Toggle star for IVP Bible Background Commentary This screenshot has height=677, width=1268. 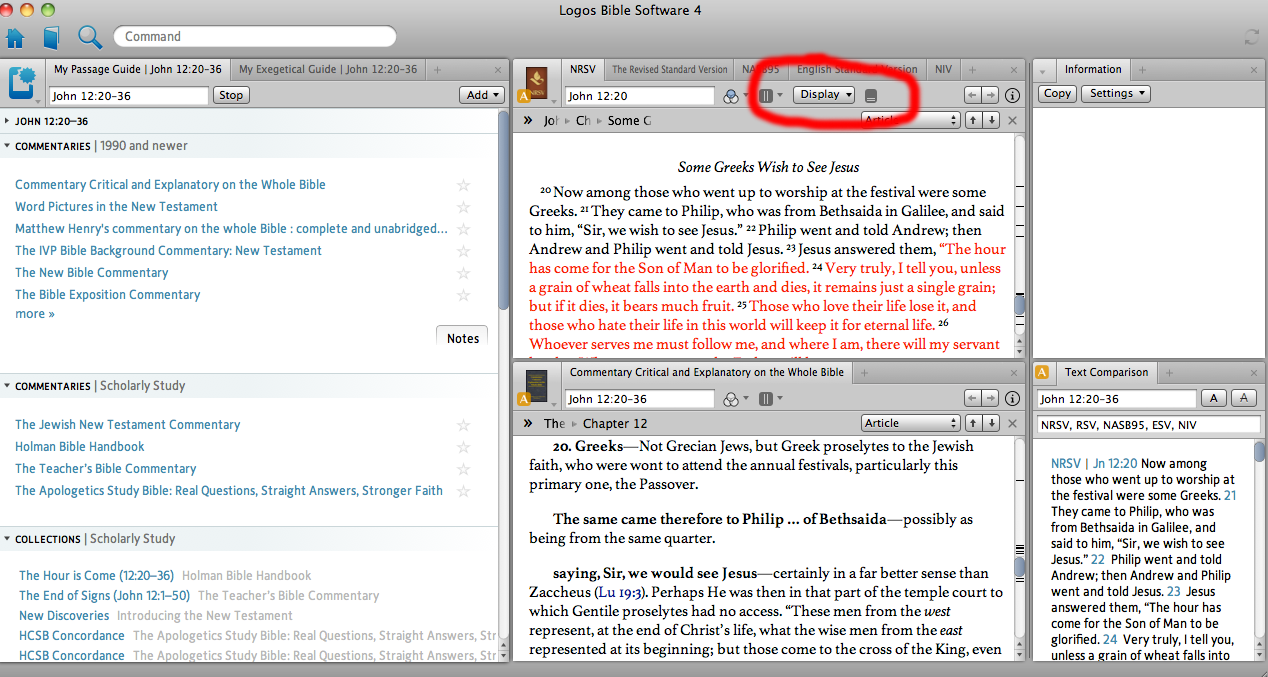[463, 251]
